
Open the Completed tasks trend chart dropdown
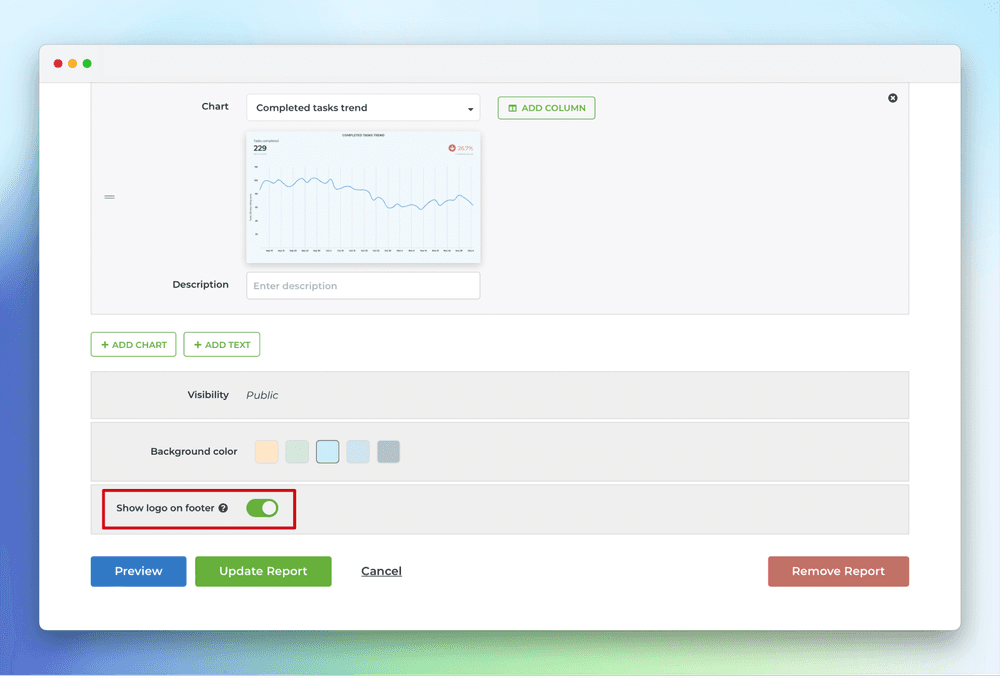coord(363,108)
